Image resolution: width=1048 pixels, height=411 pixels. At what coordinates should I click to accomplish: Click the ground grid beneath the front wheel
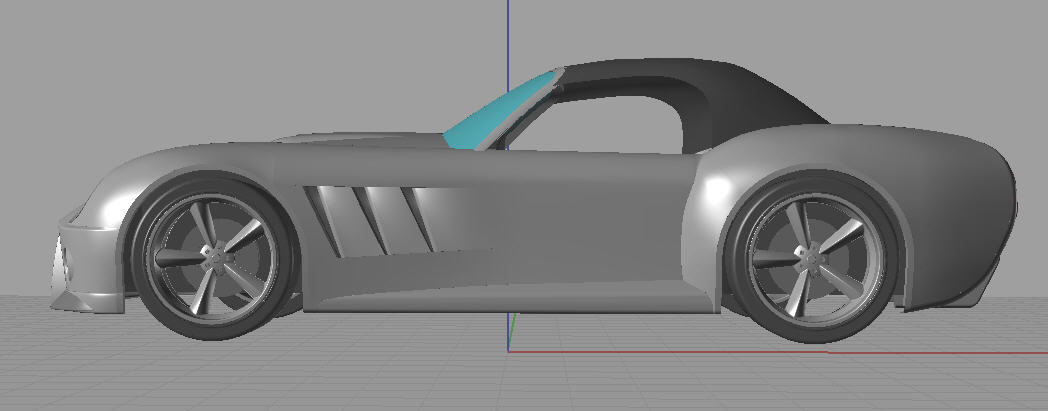212,370
